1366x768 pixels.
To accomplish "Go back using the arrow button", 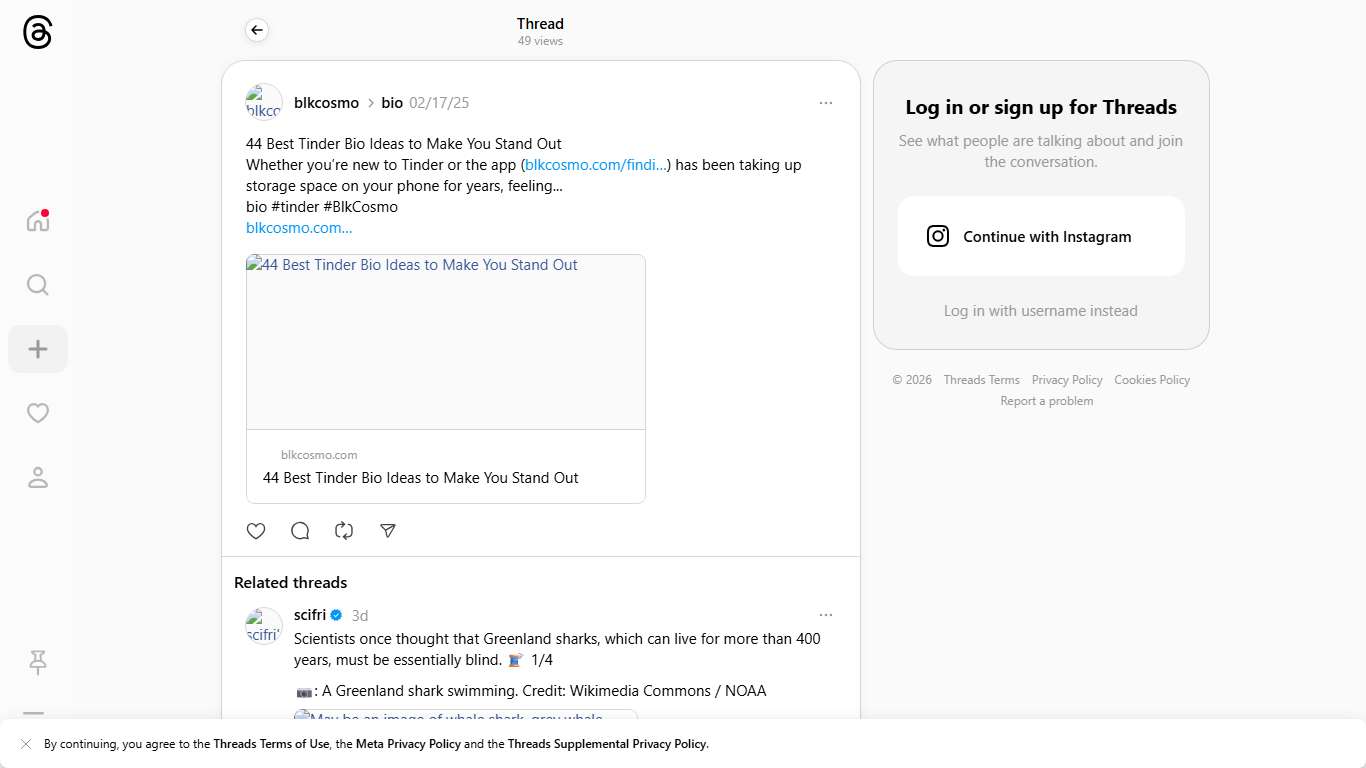I will 257,31.
